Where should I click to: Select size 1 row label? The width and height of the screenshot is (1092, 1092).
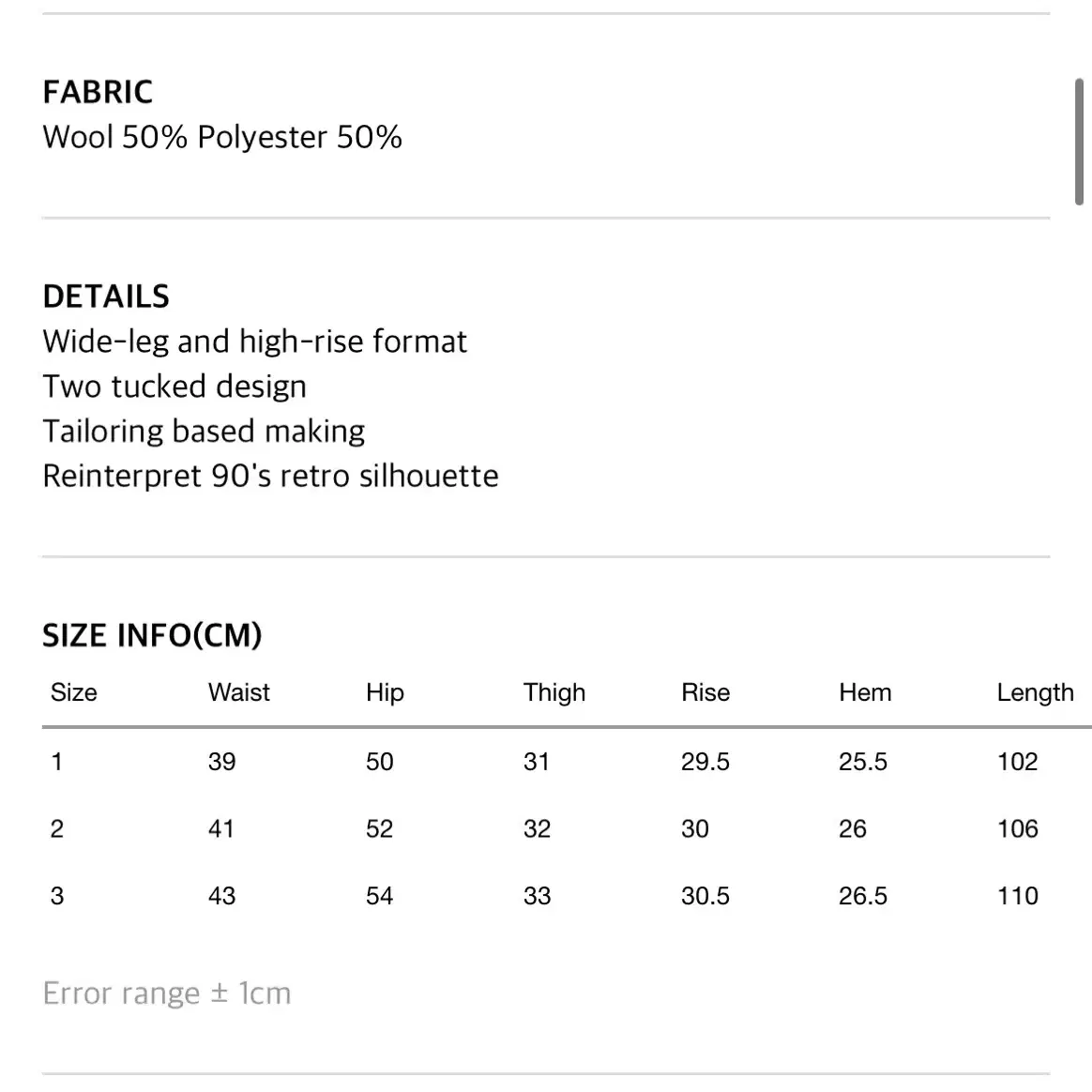[57, 762]
